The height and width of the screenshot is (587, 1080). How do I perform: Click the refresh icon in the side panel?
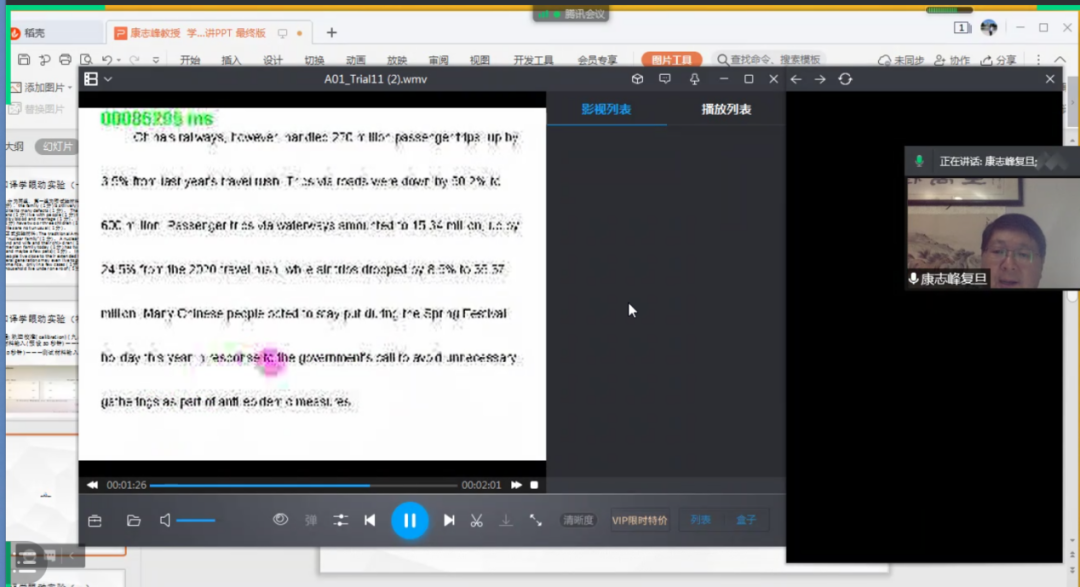click(845, 79)
